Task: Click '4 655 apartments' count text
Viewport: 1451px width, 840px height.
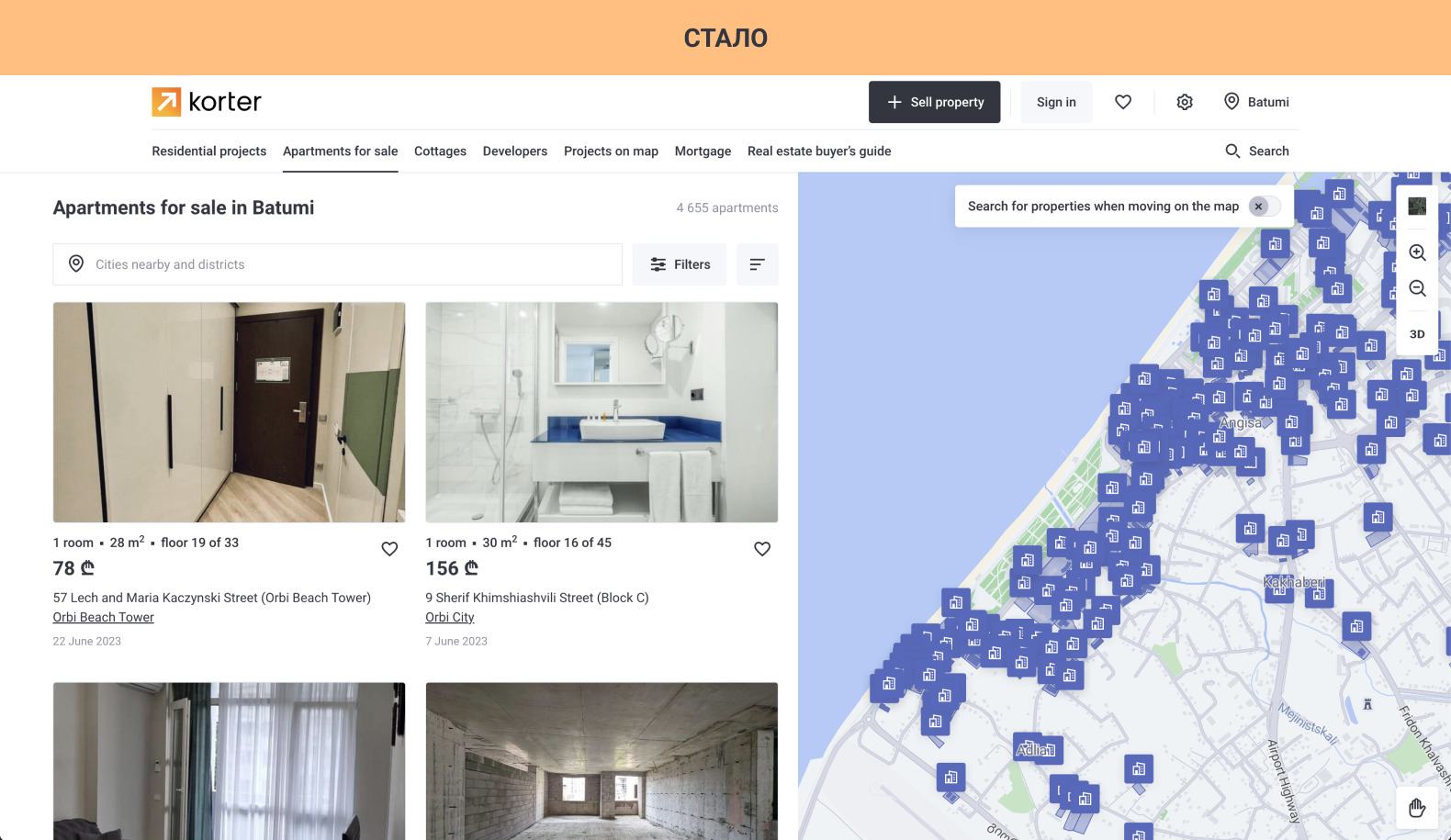Action: click(x=727, y=208)
